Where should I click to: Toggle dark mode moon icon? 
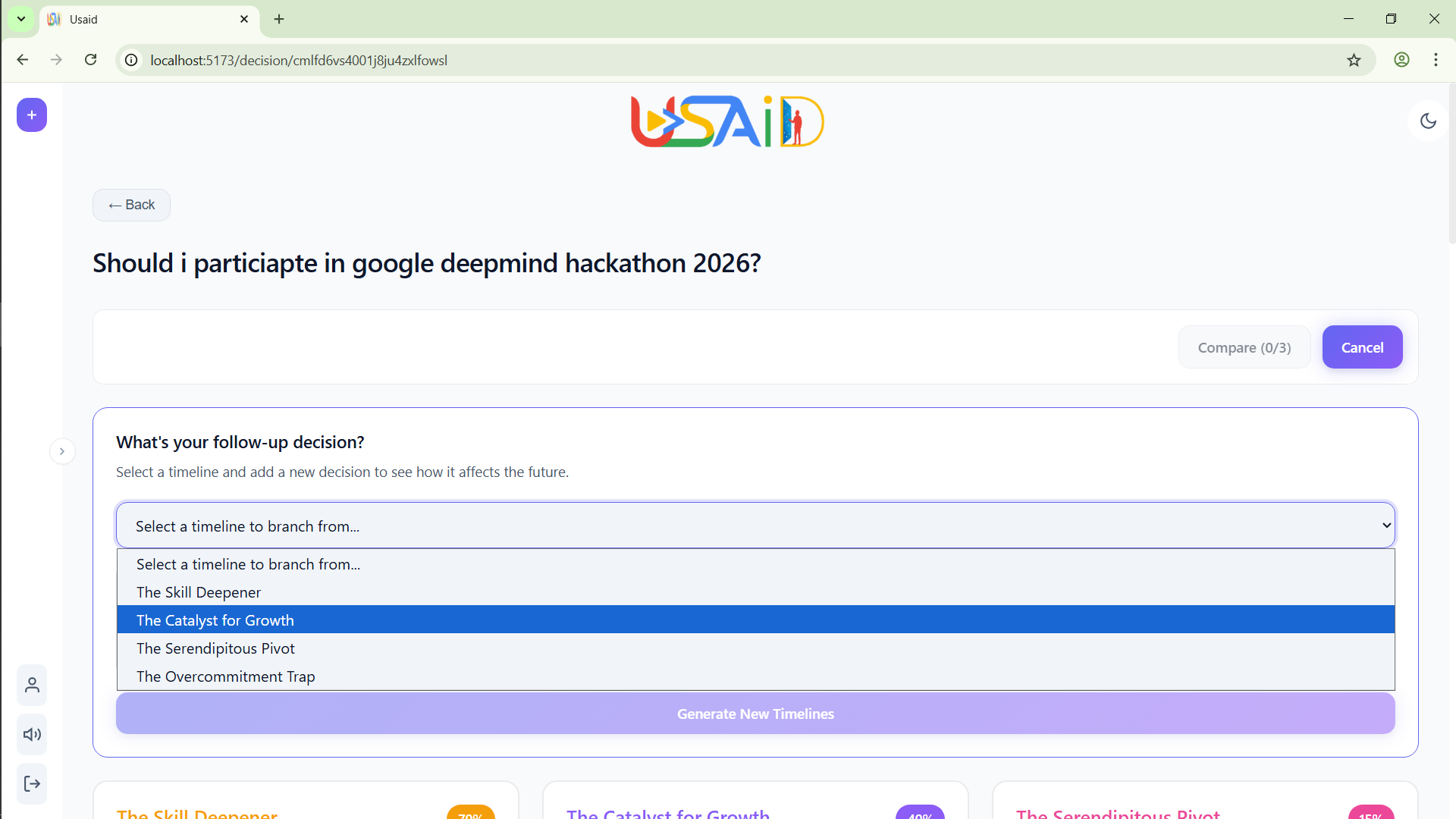pyautogui.click(x=1428, y=121)
